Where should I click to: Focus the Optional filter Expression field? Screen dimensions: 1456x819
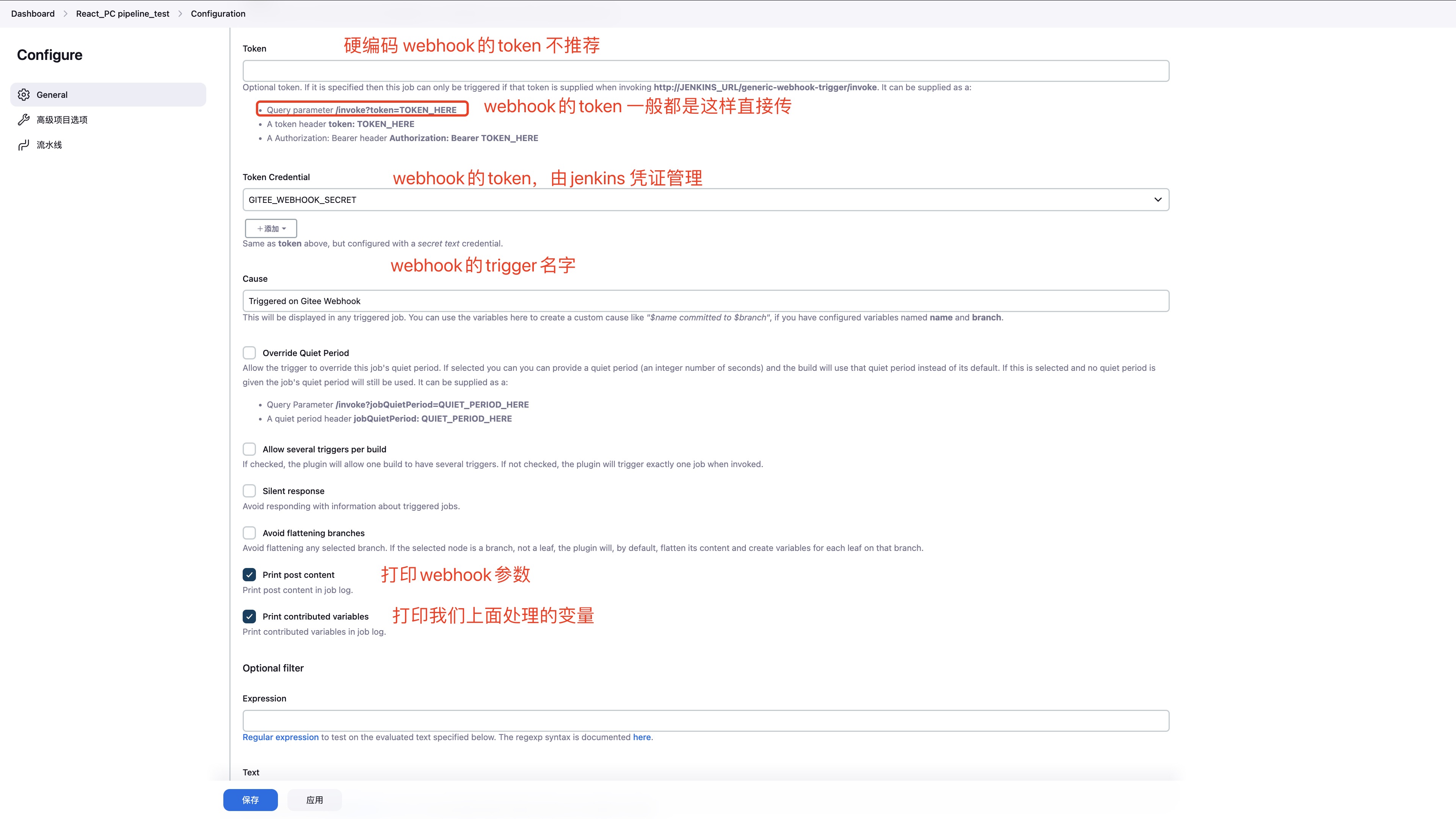click(705, 721)
